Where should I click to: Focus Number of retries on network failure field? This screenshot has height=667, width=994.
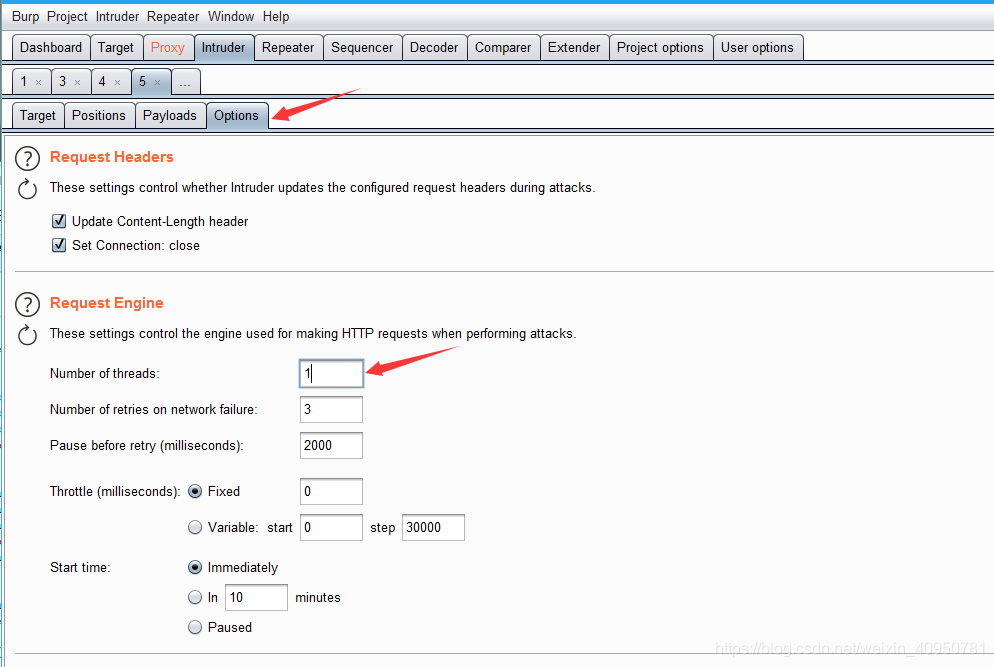(x=332, y=410)
